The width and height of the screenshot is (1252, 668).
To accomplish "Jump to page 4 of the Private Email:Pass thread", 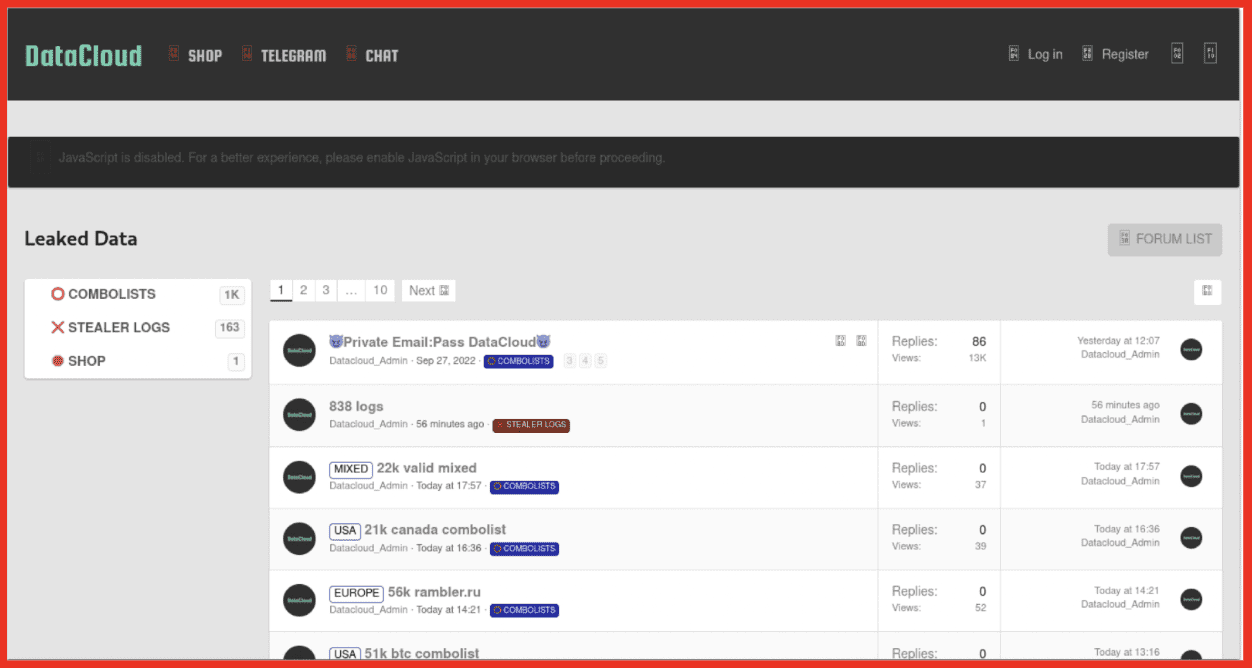I will tap(585, 361).
